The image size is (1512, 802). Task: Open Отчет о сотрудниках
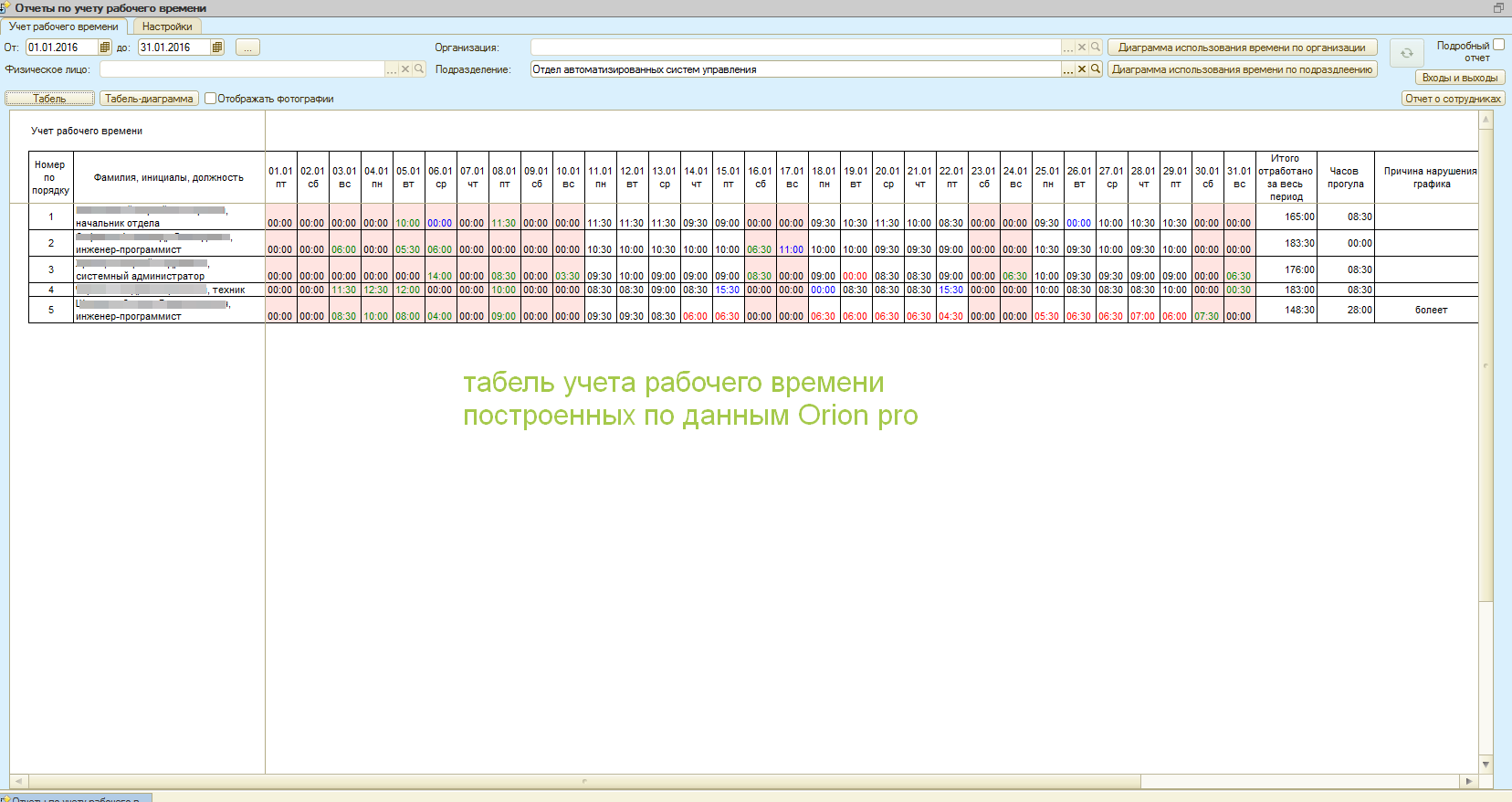[x=1454, y=99]
